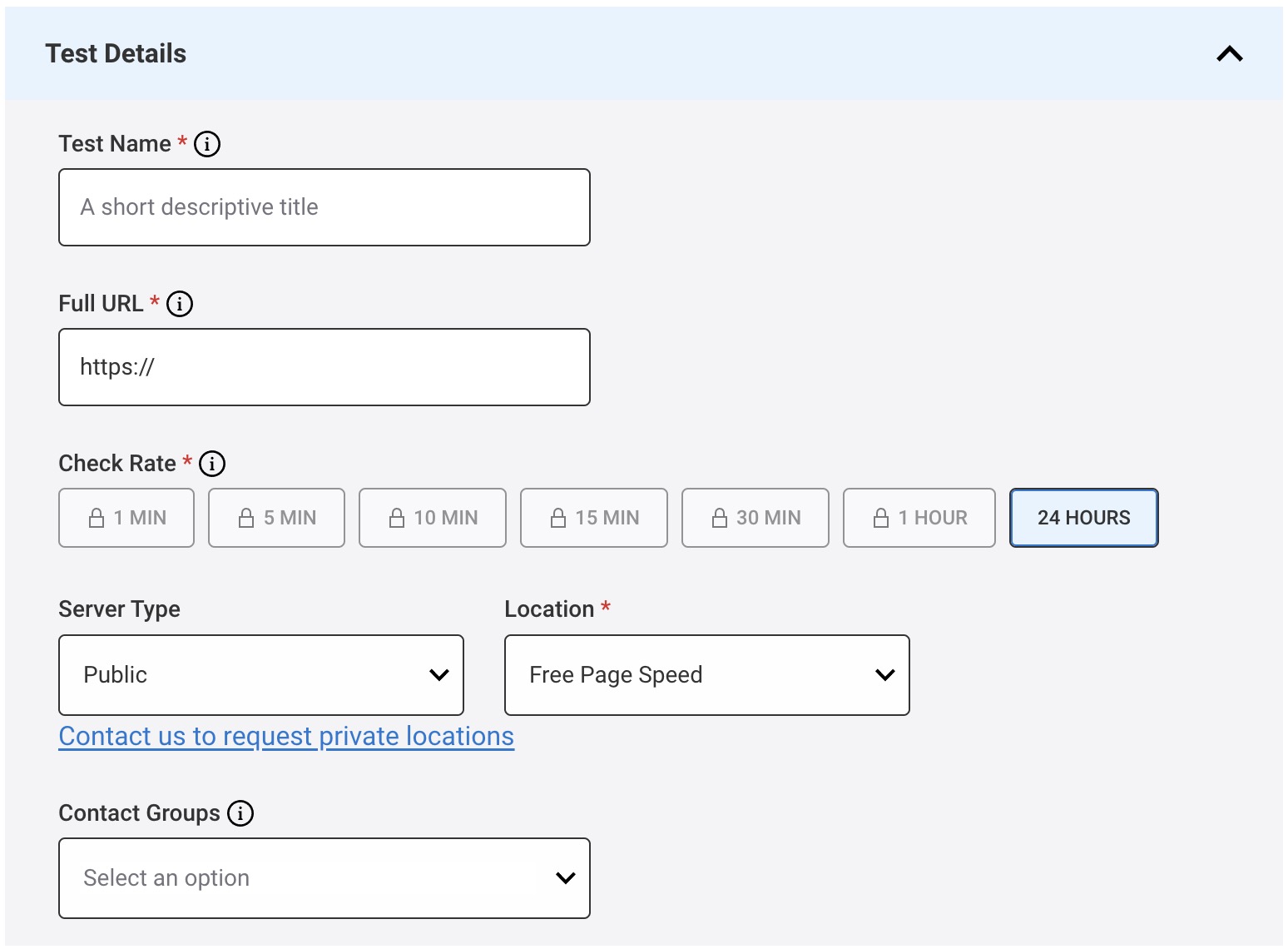This screenshot has width=1288, height=949.
Task: Open the Test Name info tooltip
Action: pyautogui.click(x=207, y=143)
